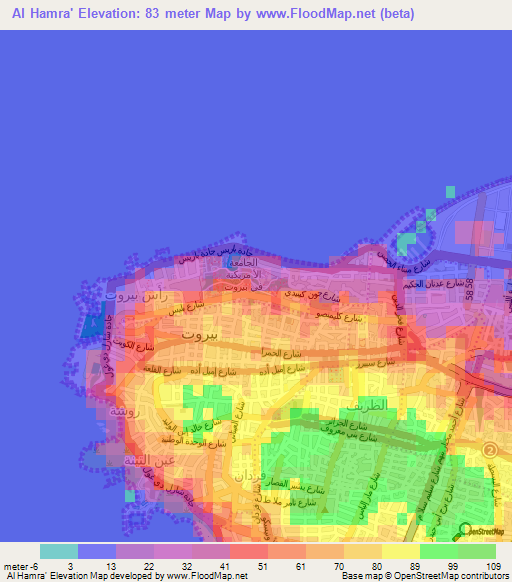Click the 'رأس بيروت' district label
The image size is (512, 582).
[136, 296]
